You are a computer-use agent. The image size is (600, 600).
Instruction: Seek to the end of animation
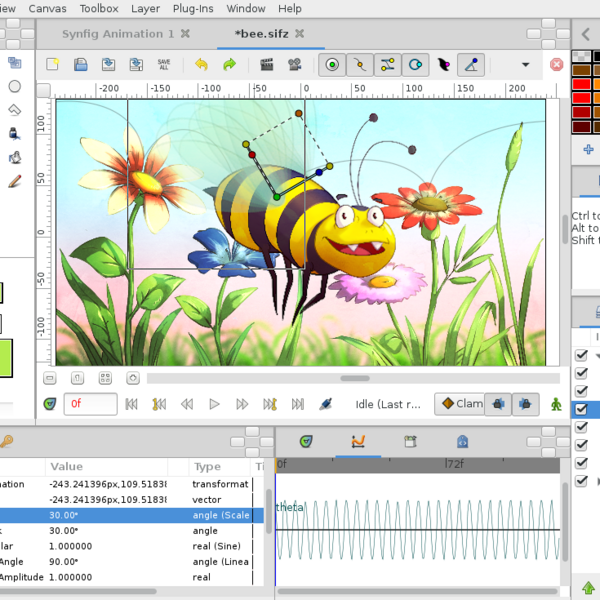[298, 404]
